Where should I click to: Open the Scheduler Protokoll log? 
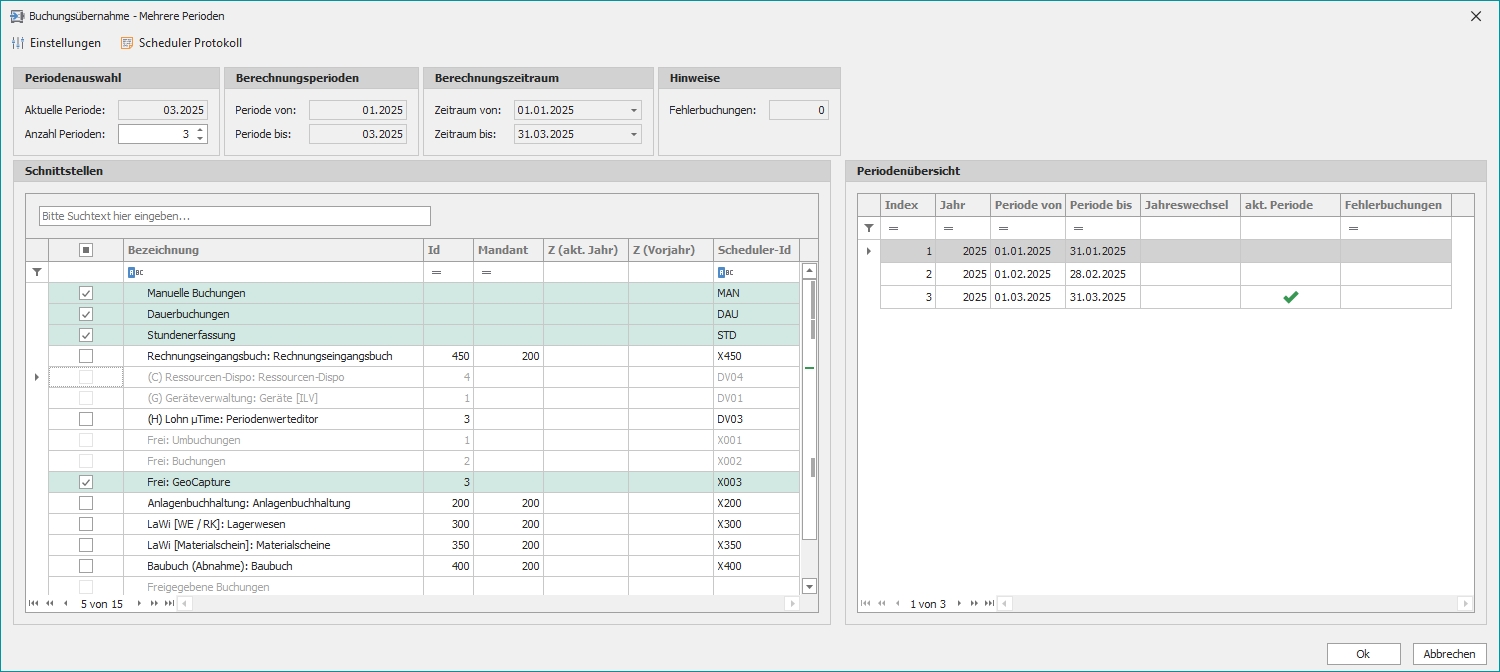click(x=180, y=43)
